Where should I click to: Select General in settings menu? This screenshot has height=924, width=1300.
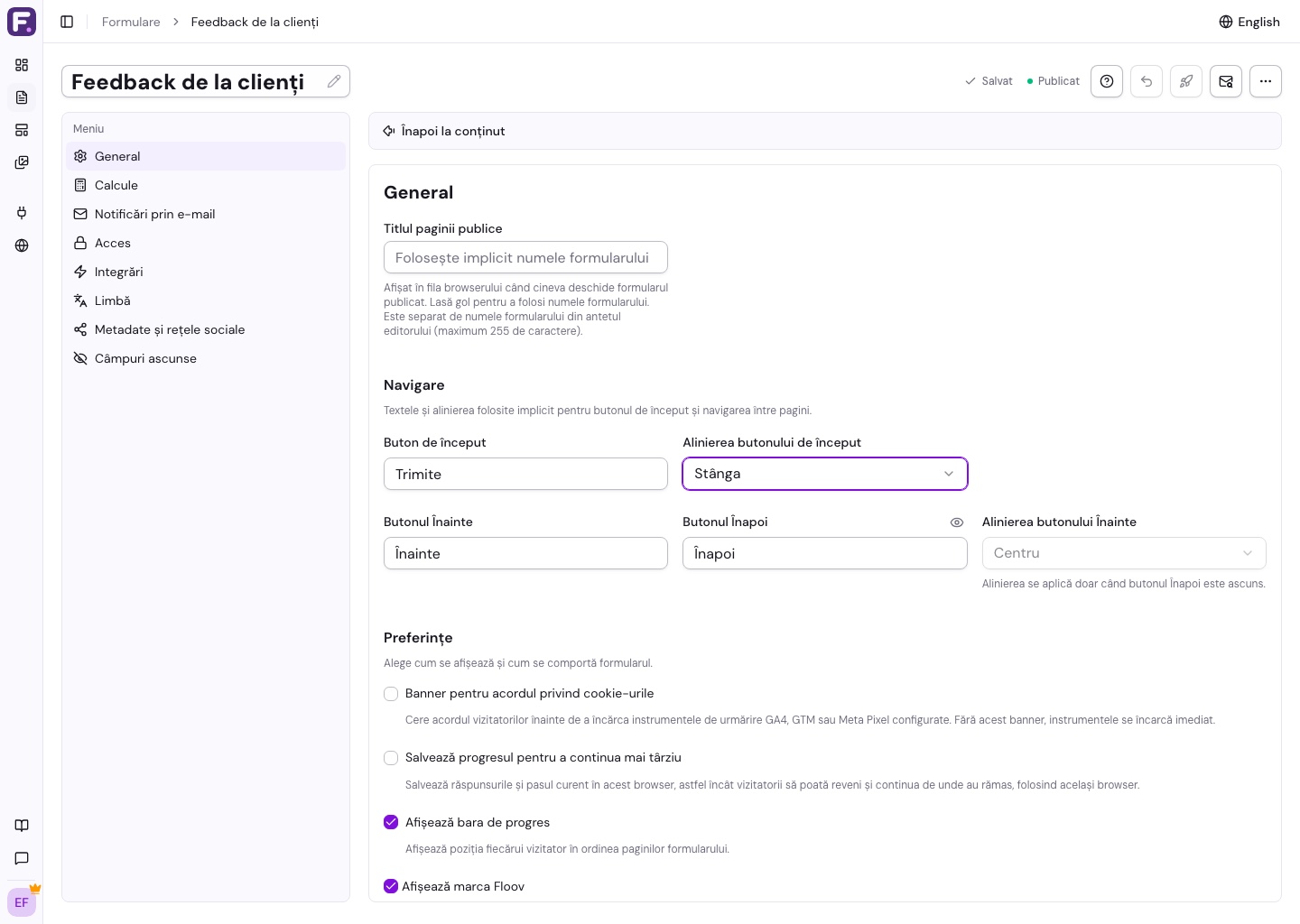pos(206,156)
